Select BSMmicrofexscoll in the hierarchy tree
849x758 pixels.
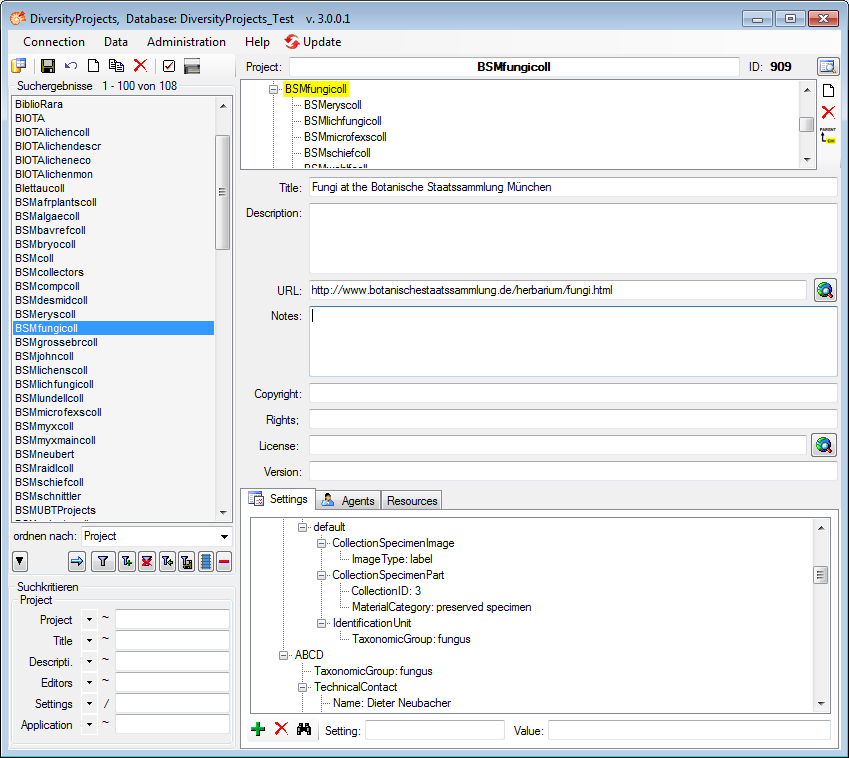(x=345, y=137)
